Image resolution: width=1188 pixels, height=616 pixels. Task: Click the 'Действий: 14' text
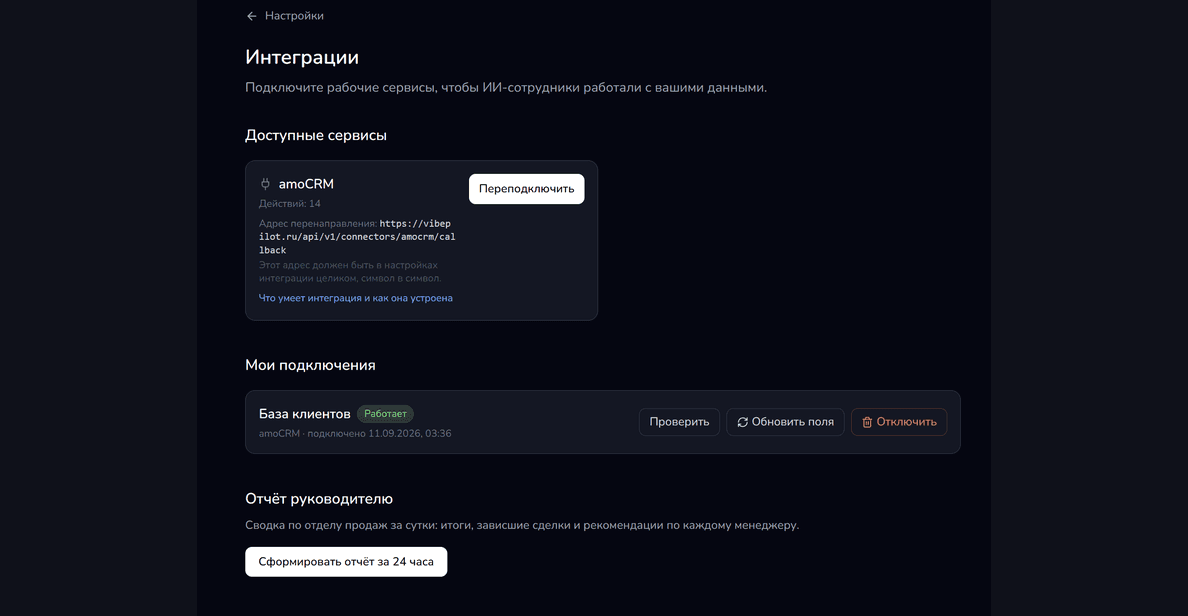tap(289, 204)
